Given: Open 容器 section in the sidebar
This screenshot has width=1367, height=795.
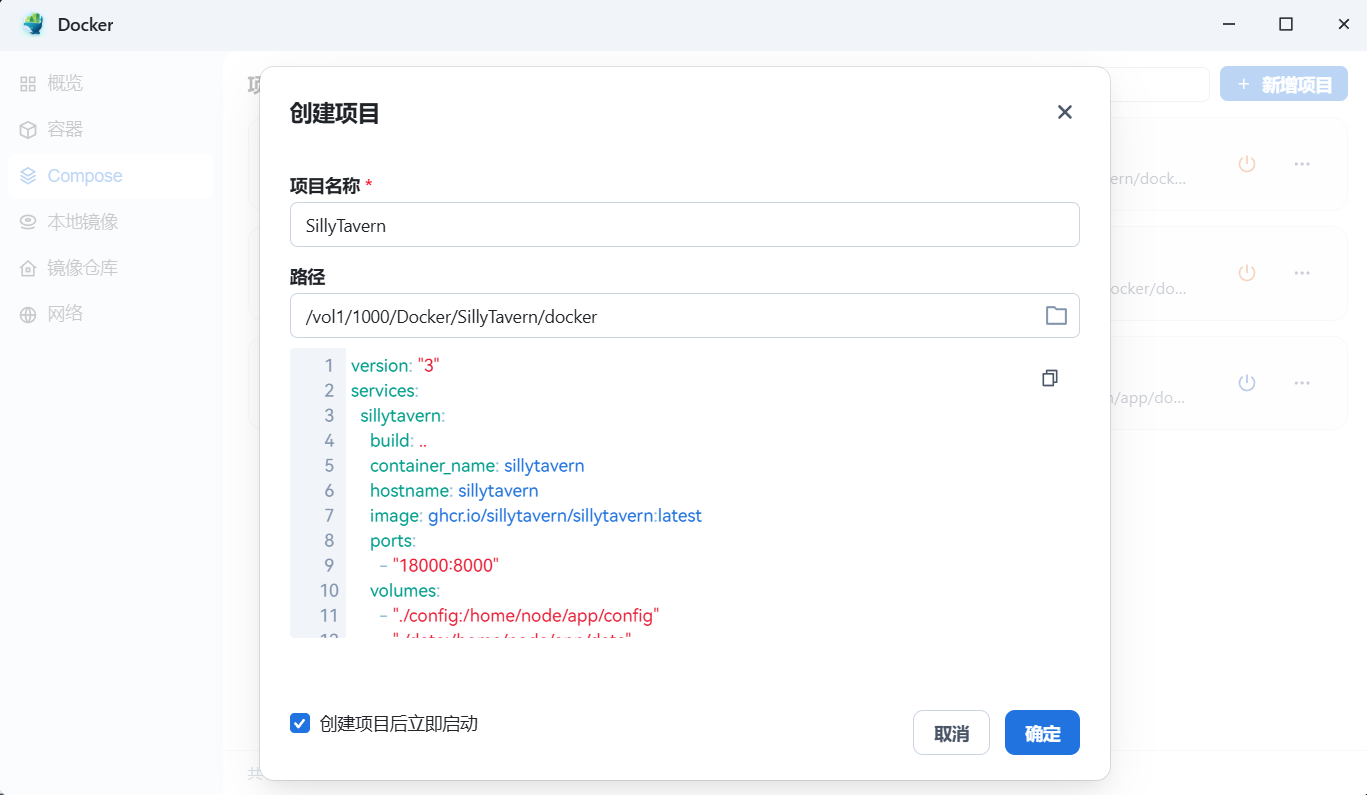Looking at the screenshot, I should tap(110, 129).
